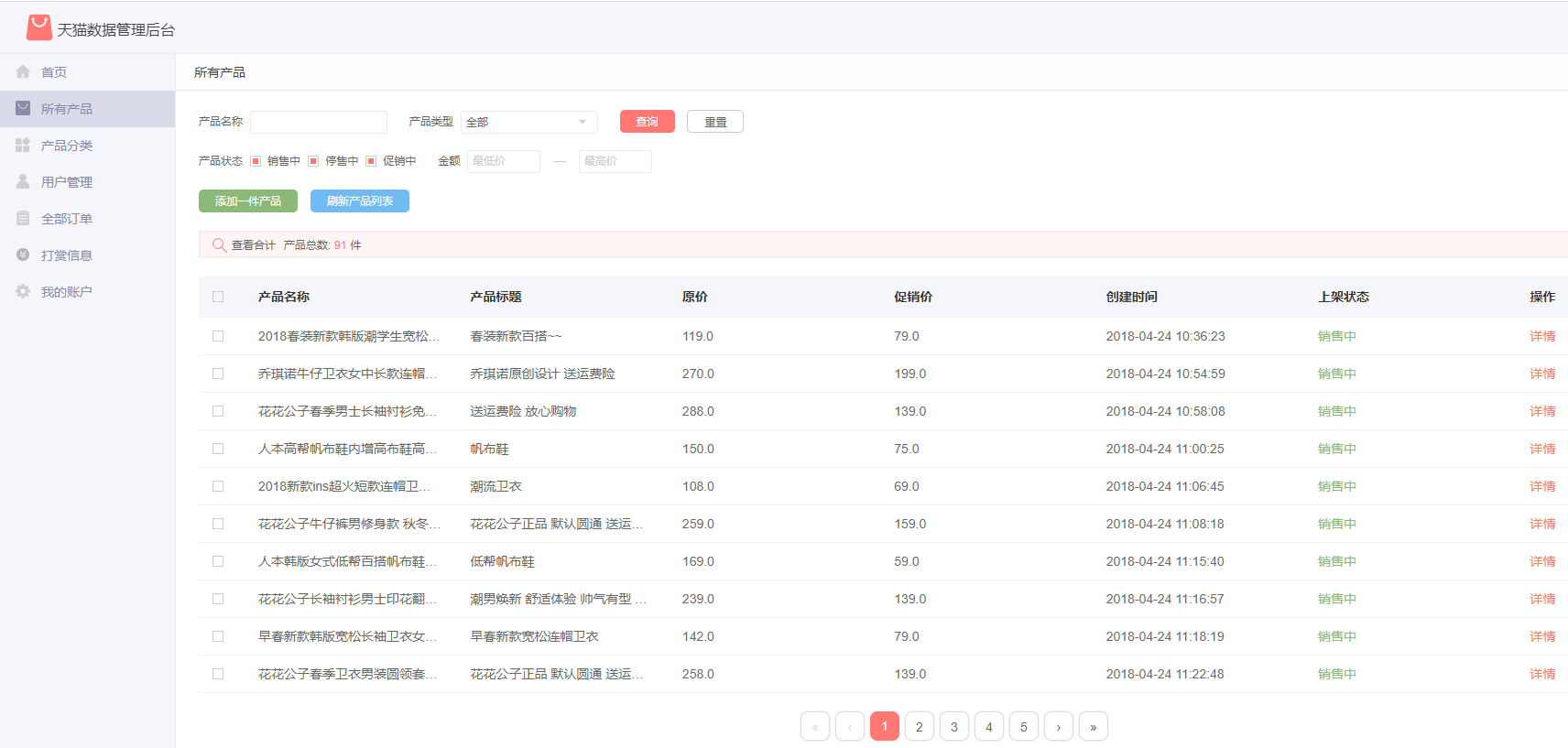Tick checkbox for 花花公子春季男士长袖衬衫 row
This screenshot has height=748, width=1568.
218,411
